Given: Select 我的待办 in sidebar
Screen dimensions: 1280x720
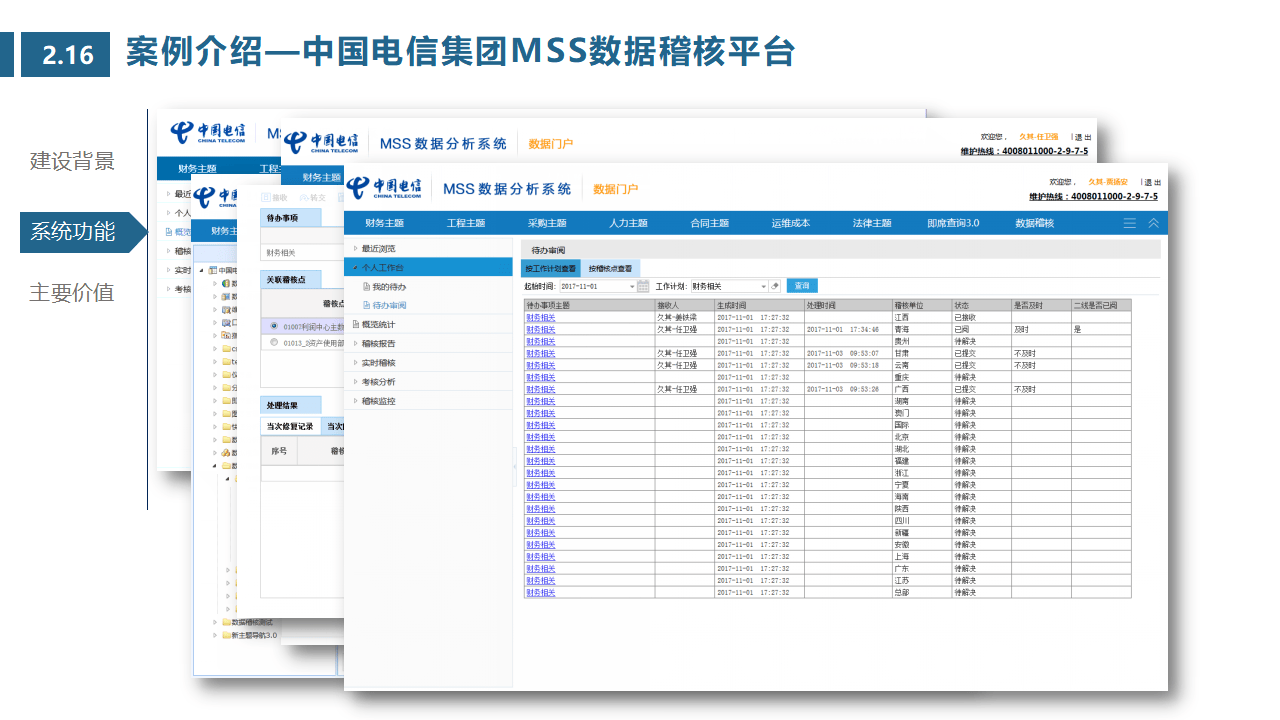Looking at the screenshot, I should (x=390, y=287).
